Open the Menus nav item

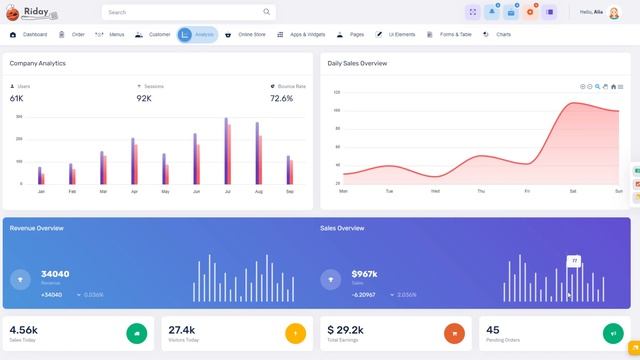[109, 35]
